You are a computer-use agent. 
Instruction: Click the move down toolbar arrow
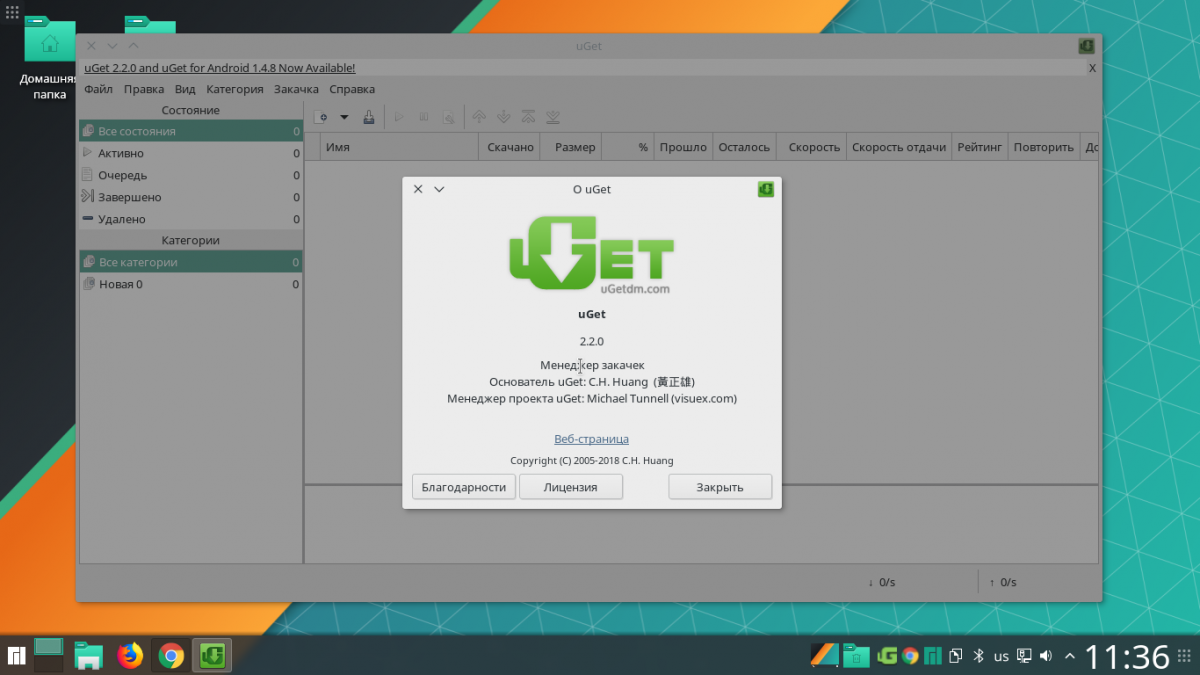pos(504,117)
